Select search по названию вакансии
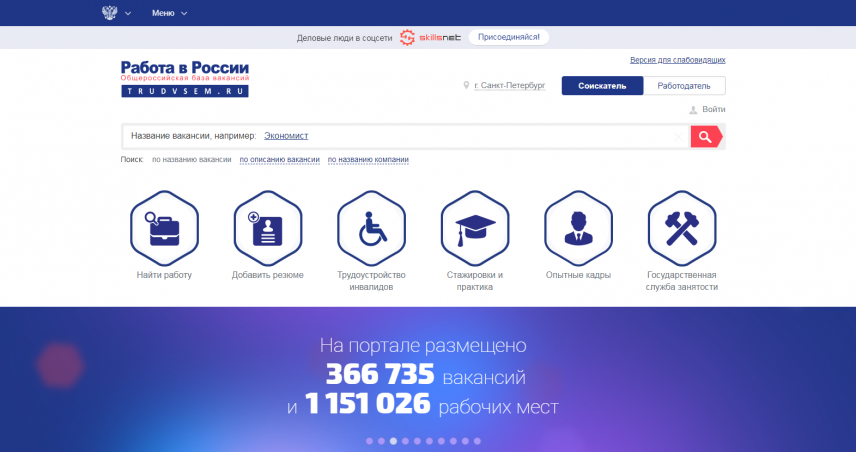The height and width of the screenshot is (452, 856). (x=192, y=159)
